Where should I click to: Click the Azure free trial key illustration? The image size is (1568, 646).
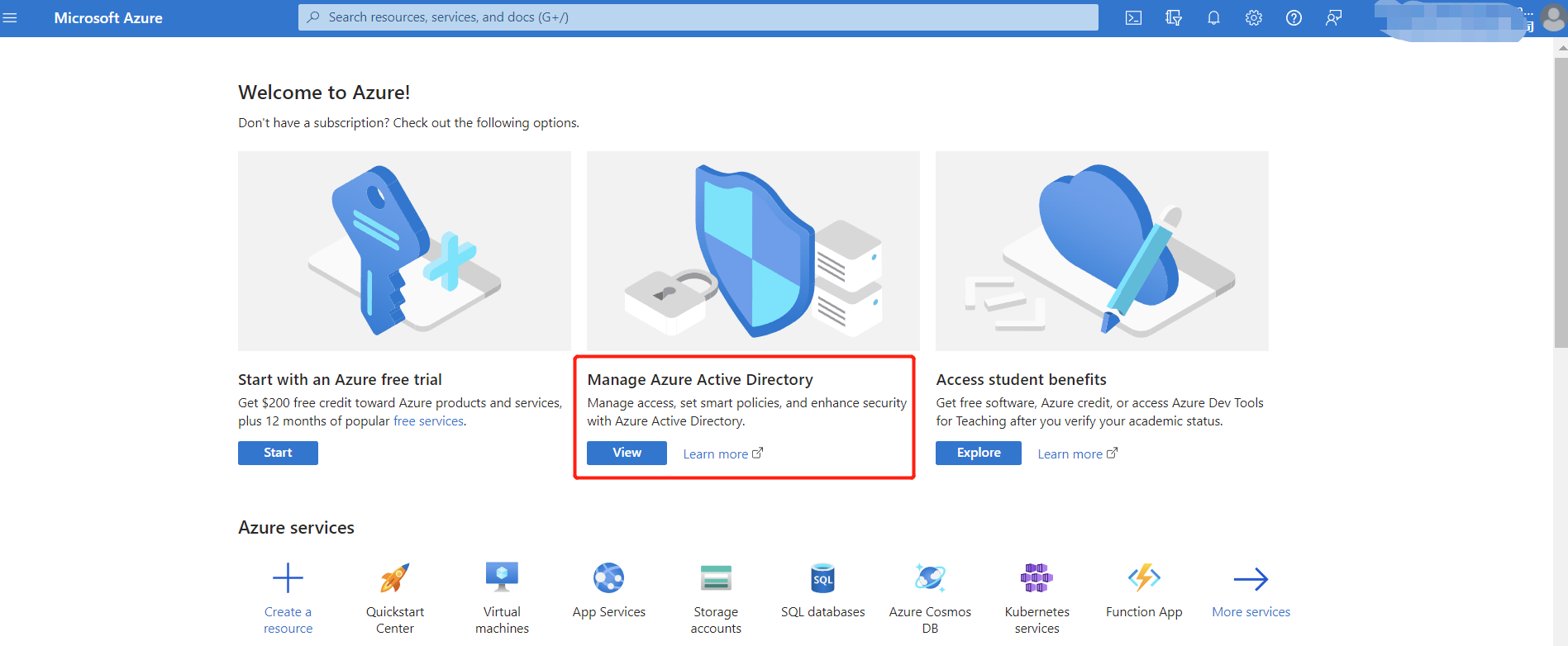point(404,251)
